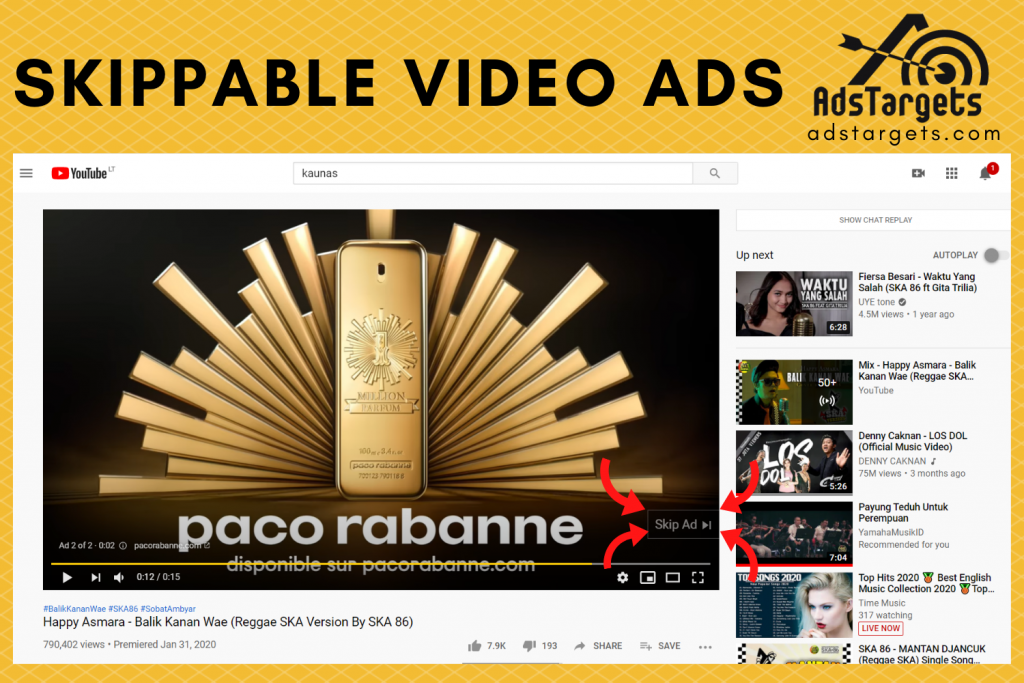Click the 790,402 views text
The width and height of the screenshot is (1024, 683).
point(74,644)
